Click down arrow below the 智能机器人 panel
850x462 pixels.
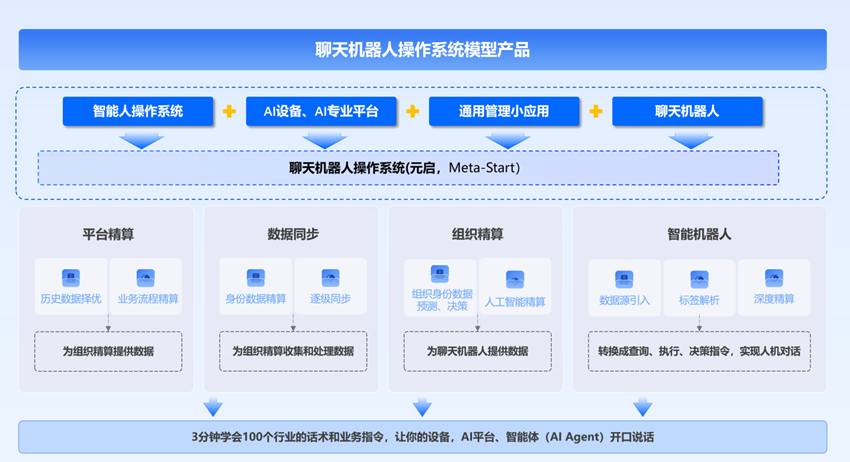pos(643,406)
